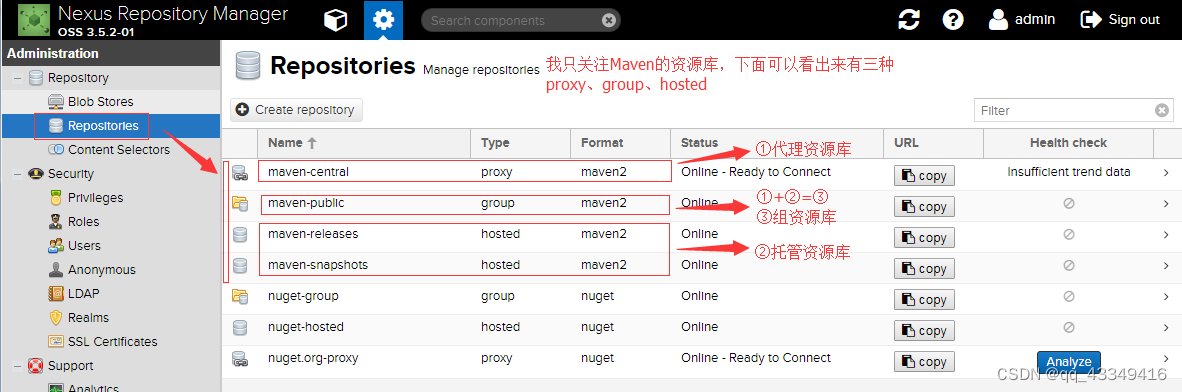1182x392 pixels.
Task: Copy the maven-snapshots URL
Action: (924, 268)
